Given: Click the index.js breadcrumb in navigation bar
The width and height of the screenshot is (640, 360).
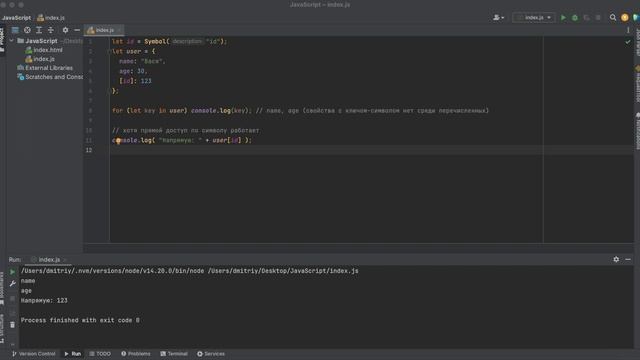Looking at the screenshot, I should pos(51,18).
